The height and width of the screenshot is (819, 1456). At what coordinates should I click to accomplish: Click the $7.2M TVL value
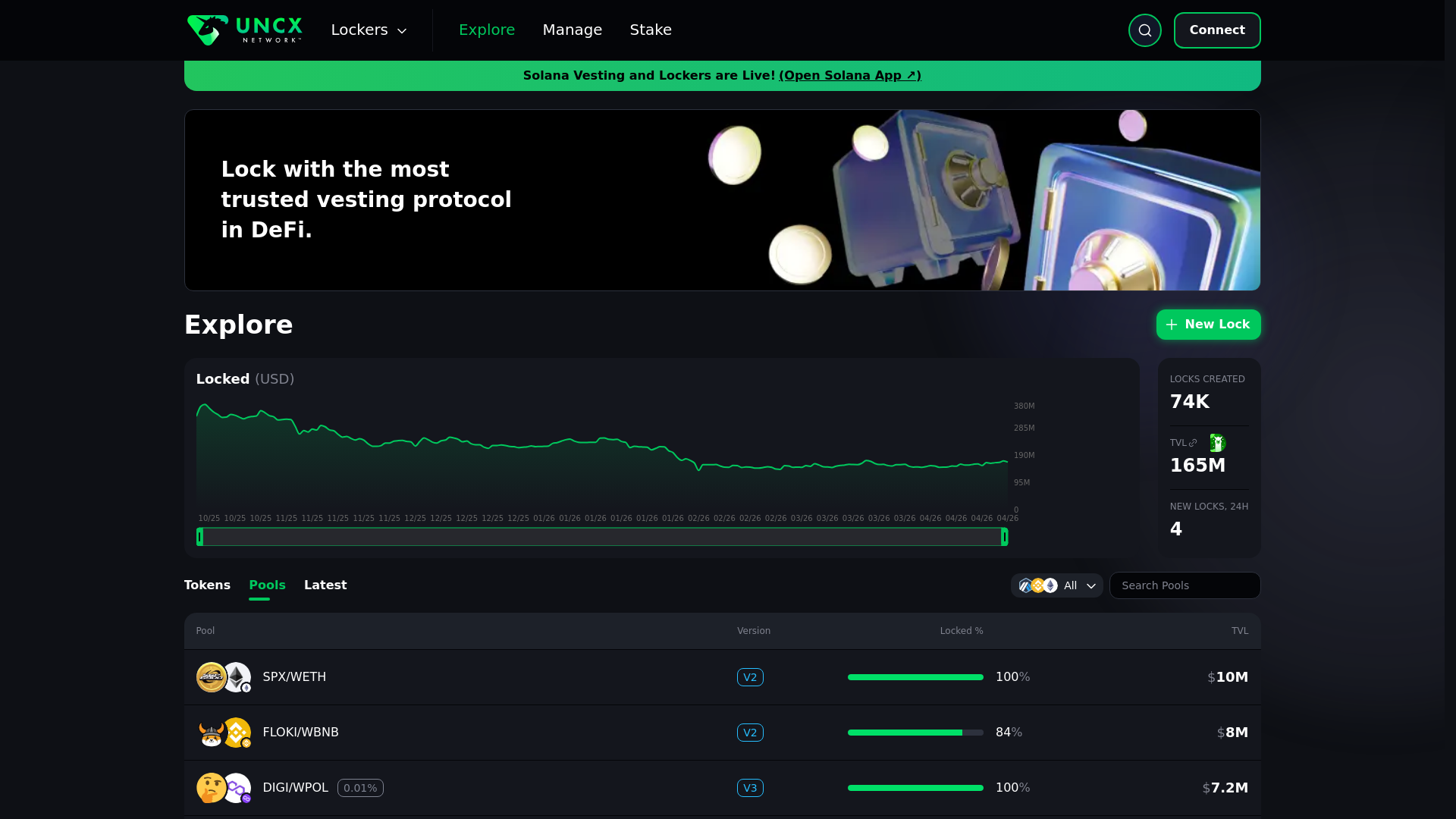[x=1225, y=788]
